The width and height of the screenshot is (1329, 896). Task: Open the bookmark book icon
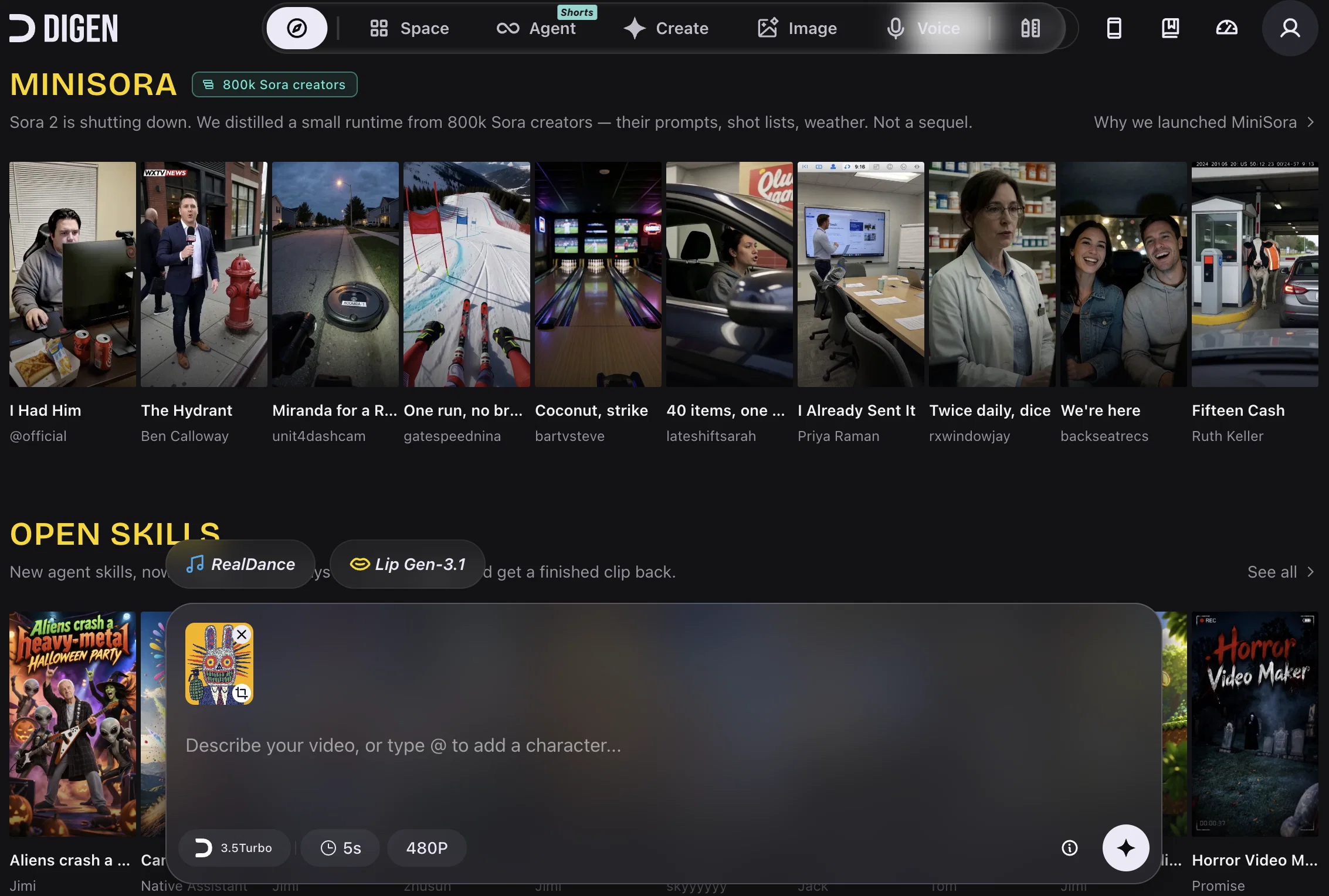[1170, 28]
